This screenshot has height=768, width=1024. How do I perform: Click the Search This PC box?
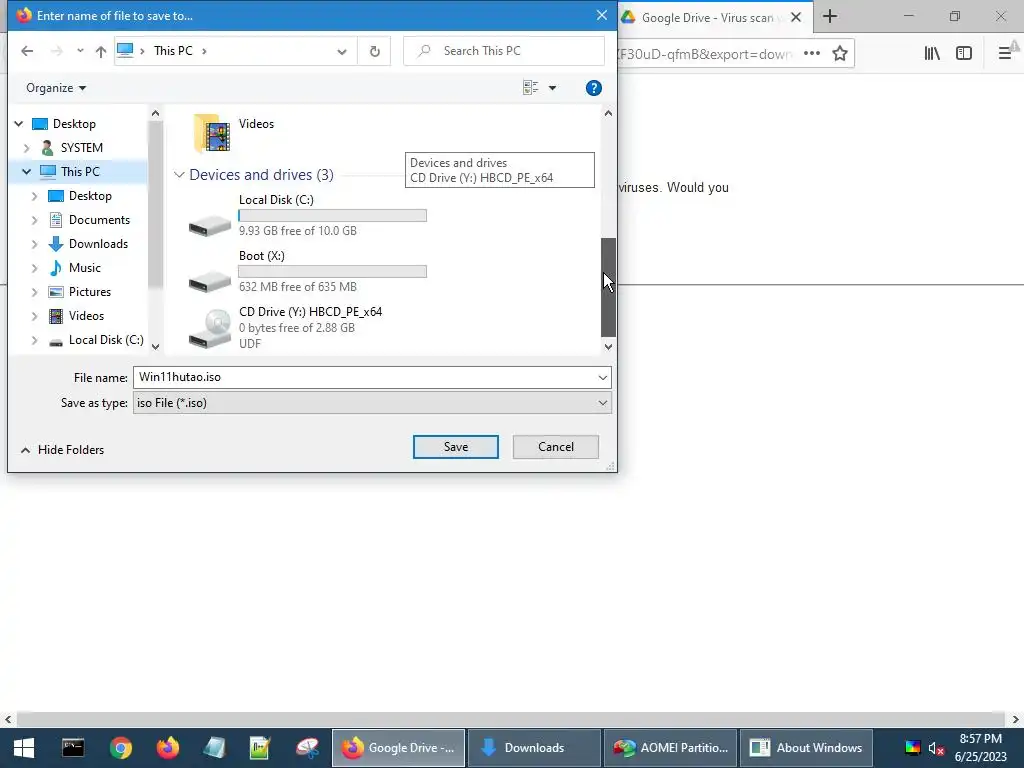click(504, 51)
